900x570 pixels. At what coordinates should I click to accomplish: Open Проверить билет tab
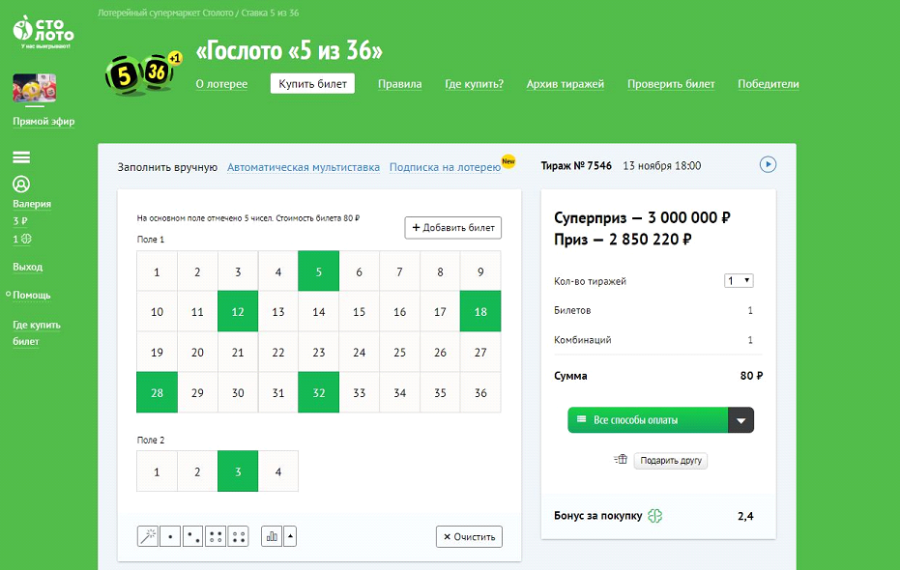coord(671,84)
